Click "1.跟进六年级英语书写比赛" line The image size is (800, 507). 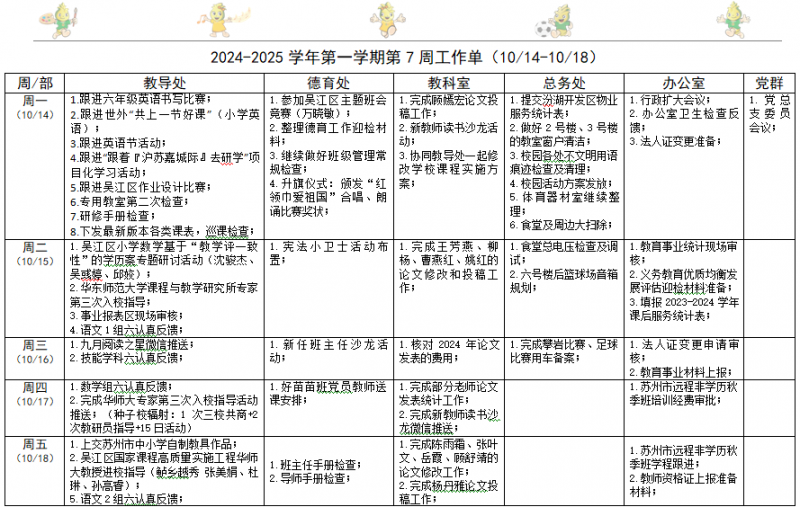(140, 99)
